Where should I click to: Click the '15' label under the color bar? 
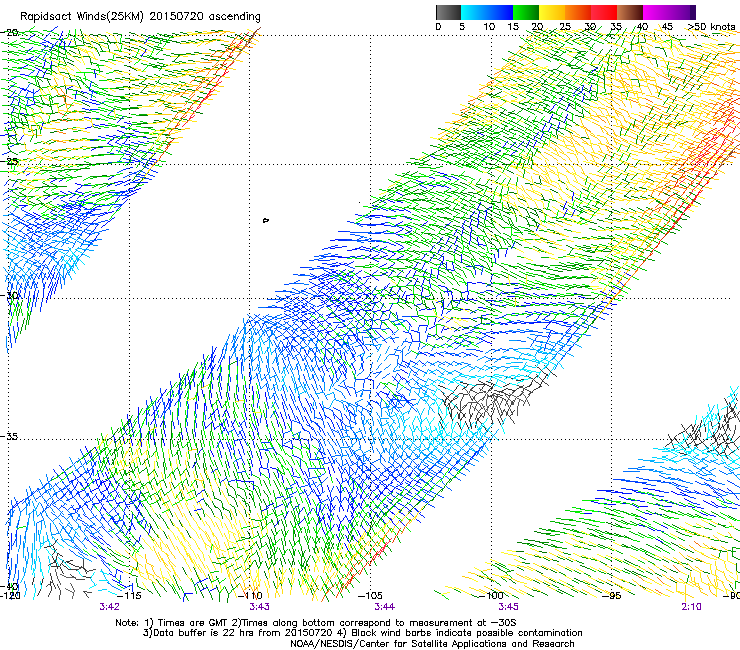pos(513,27)
